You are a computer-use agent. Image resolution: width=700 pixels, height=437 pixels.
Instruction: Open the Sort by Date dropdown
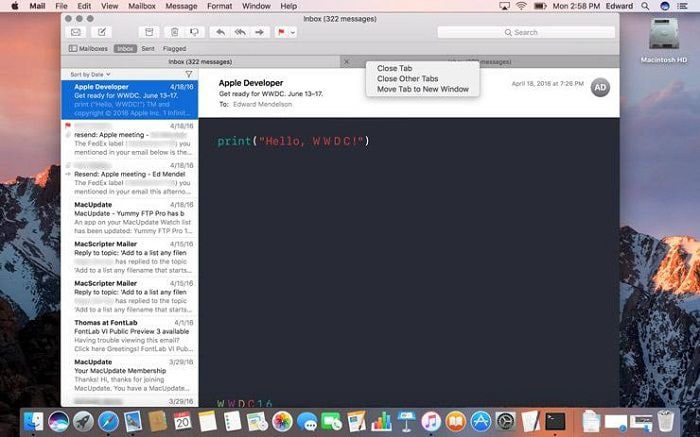click(90, 74)
